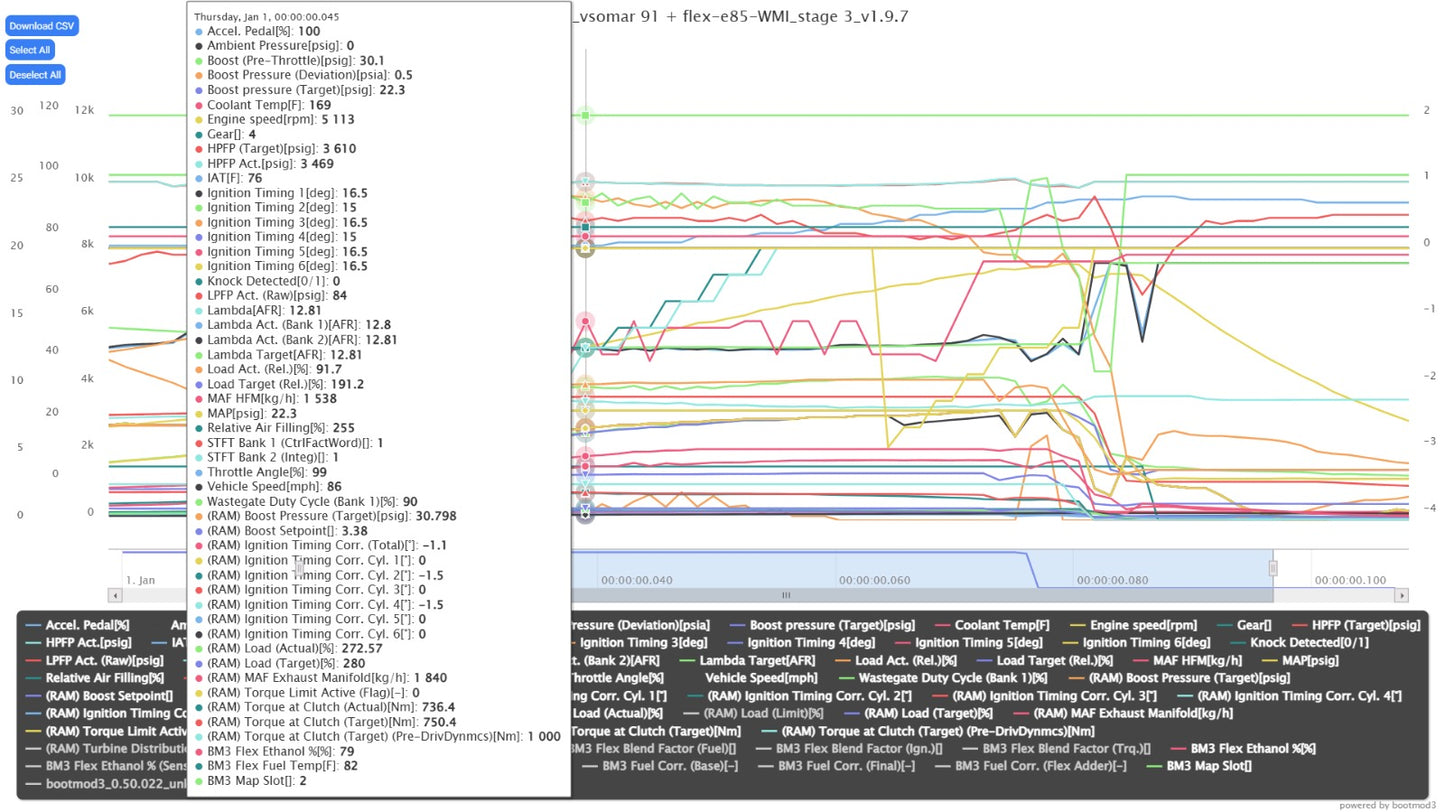1445x812 pixels.
Task: Click the navigator scrollbar right arrow
Action: pos(1400,595)
